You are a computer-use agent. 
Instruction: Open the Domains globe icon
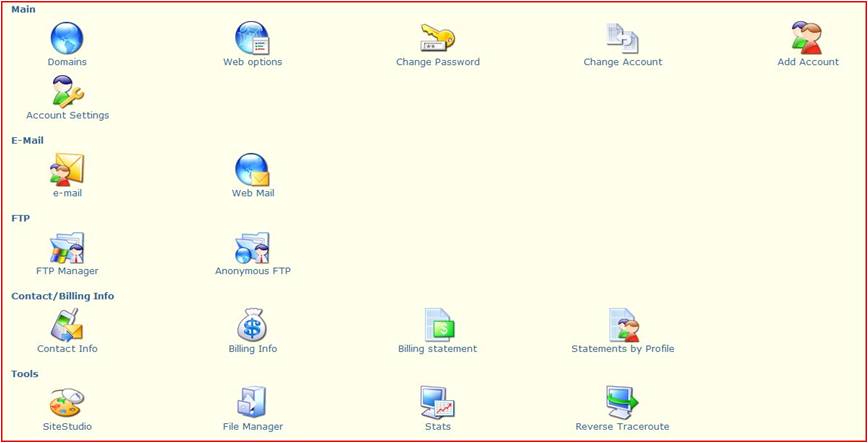coord(67,39)
